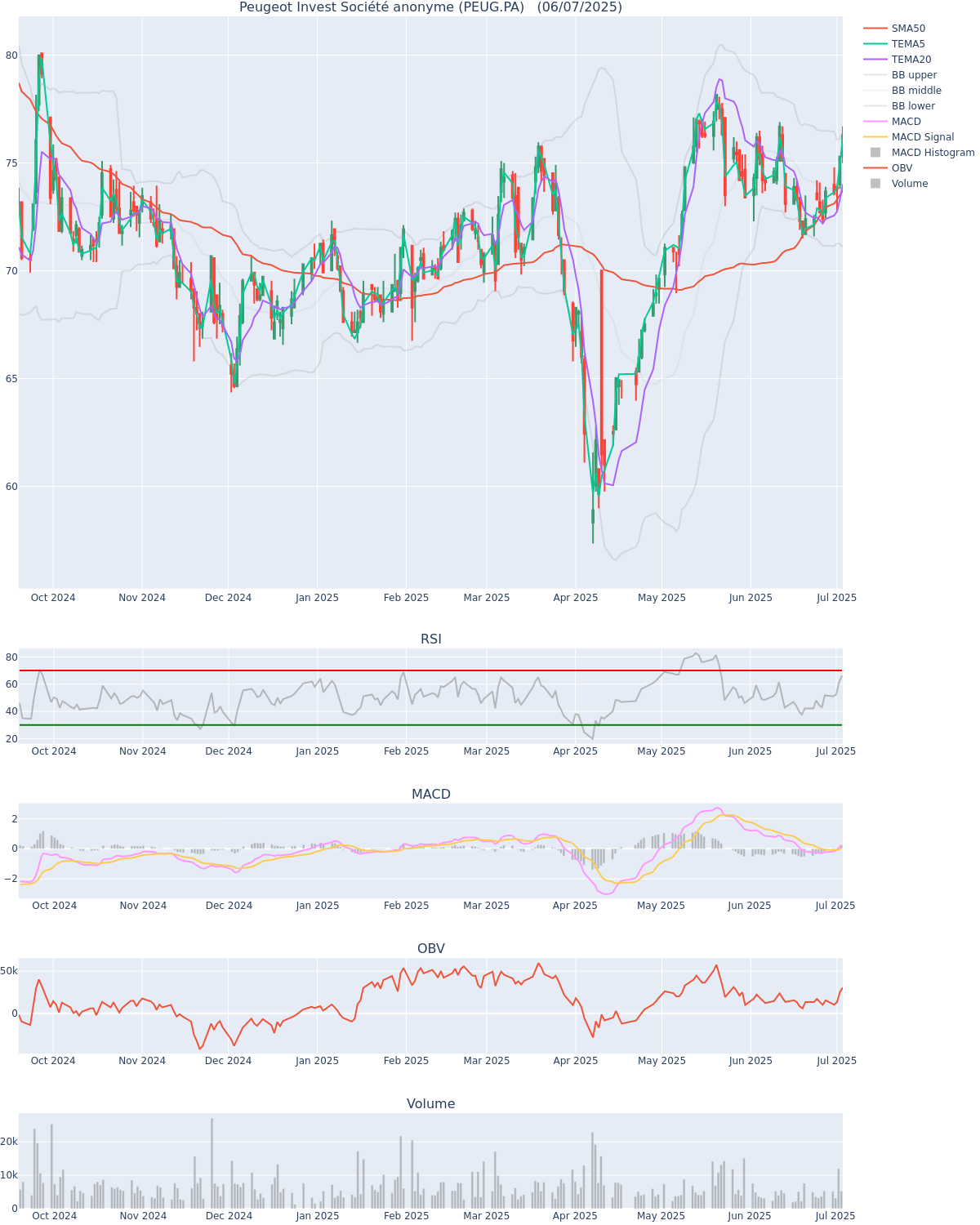Click the 80 label on the price axis
The width and height of the screenshot is (980, 1225).
(11, 56)
